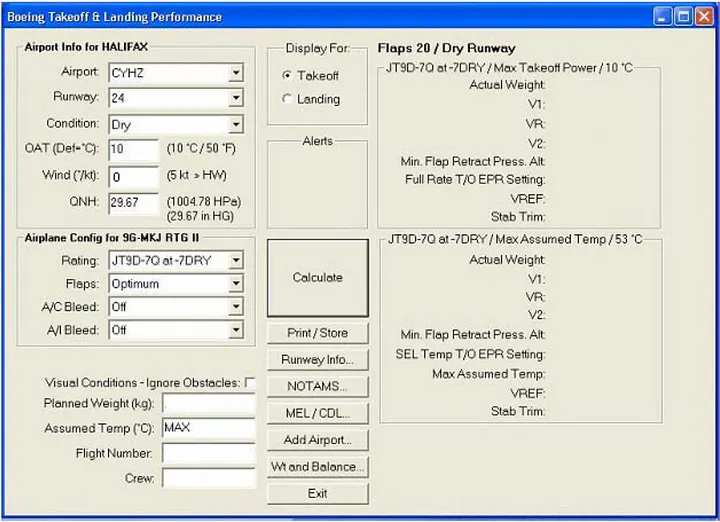Screen dimensions: 720x522
Task: Click the 'Max Assumed Temp:' label
Action: point(489,374)
